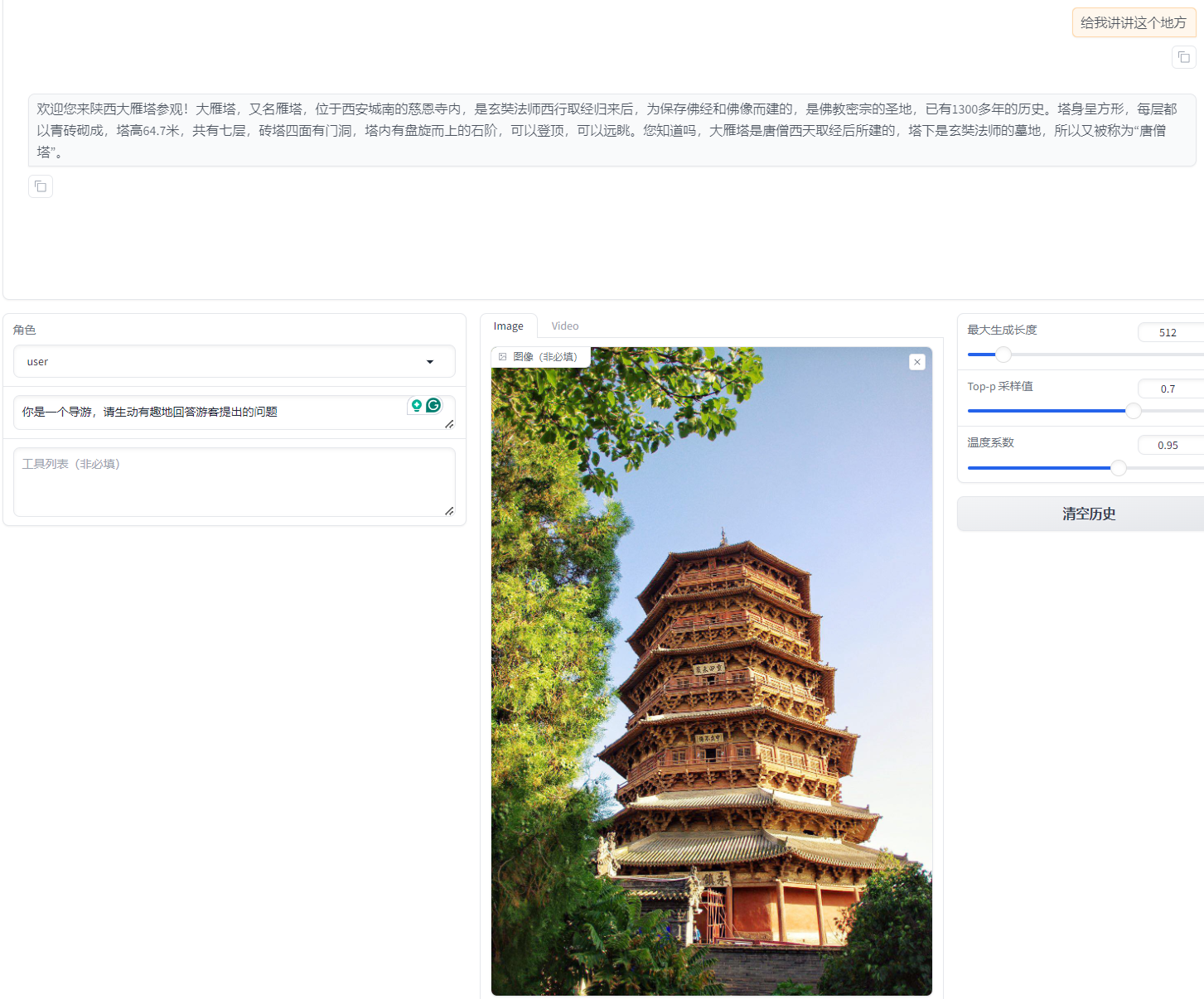
Task: Grab the prompt textarea resize handle
Action: 449,423
